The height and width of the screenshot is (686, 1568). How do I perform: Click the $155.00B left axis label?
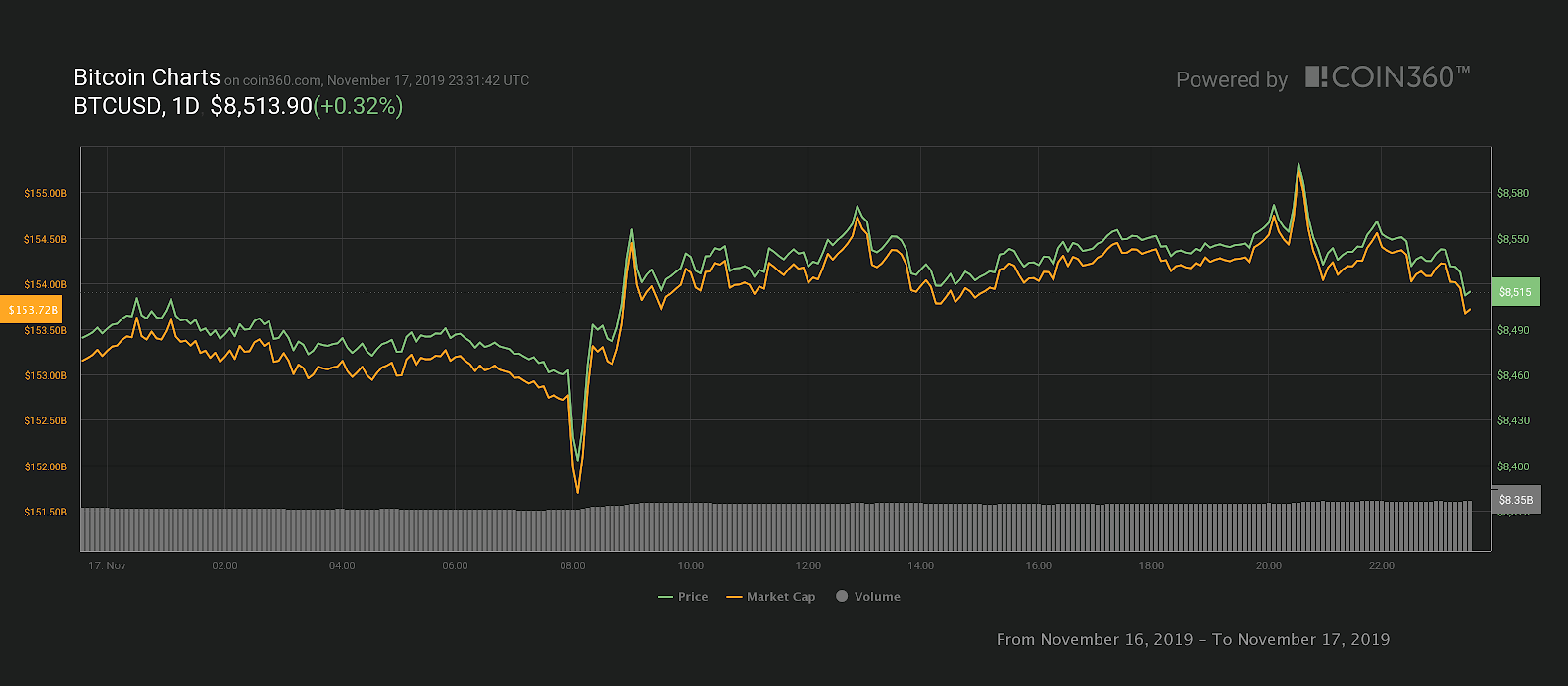coord(46,194)
